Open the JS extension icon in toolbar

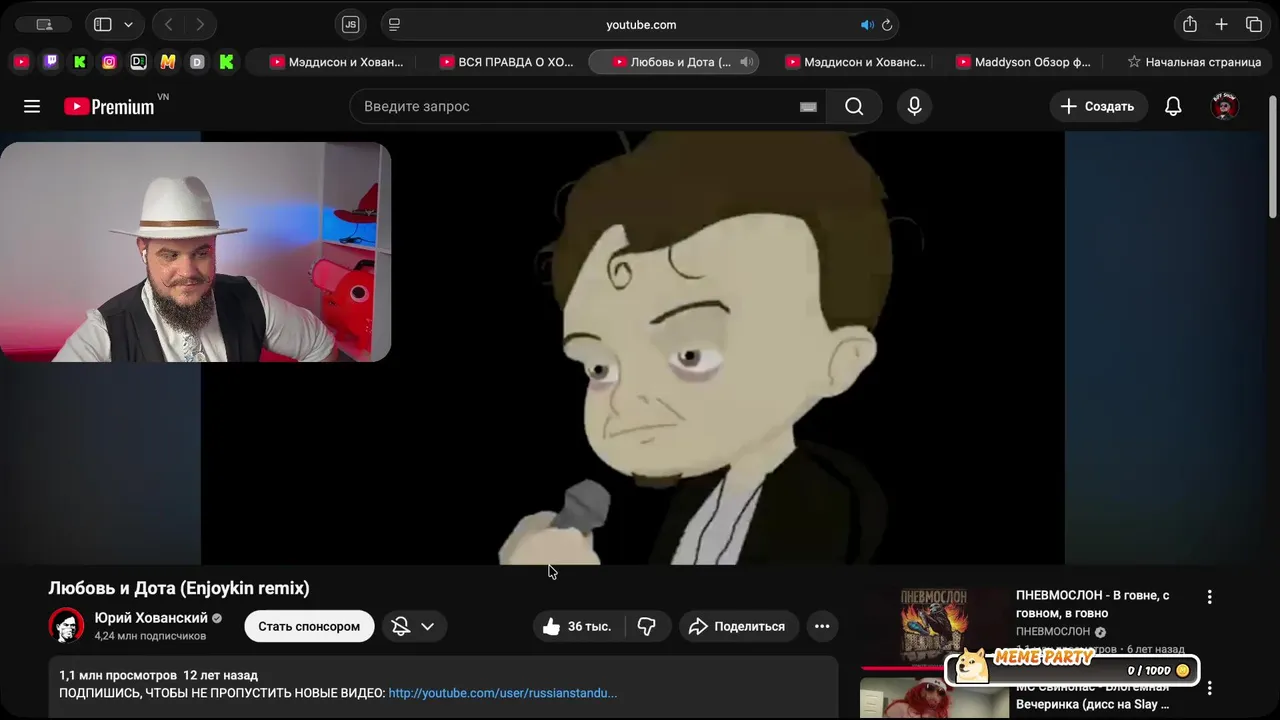pyautogui.click(x=350, y=25)
